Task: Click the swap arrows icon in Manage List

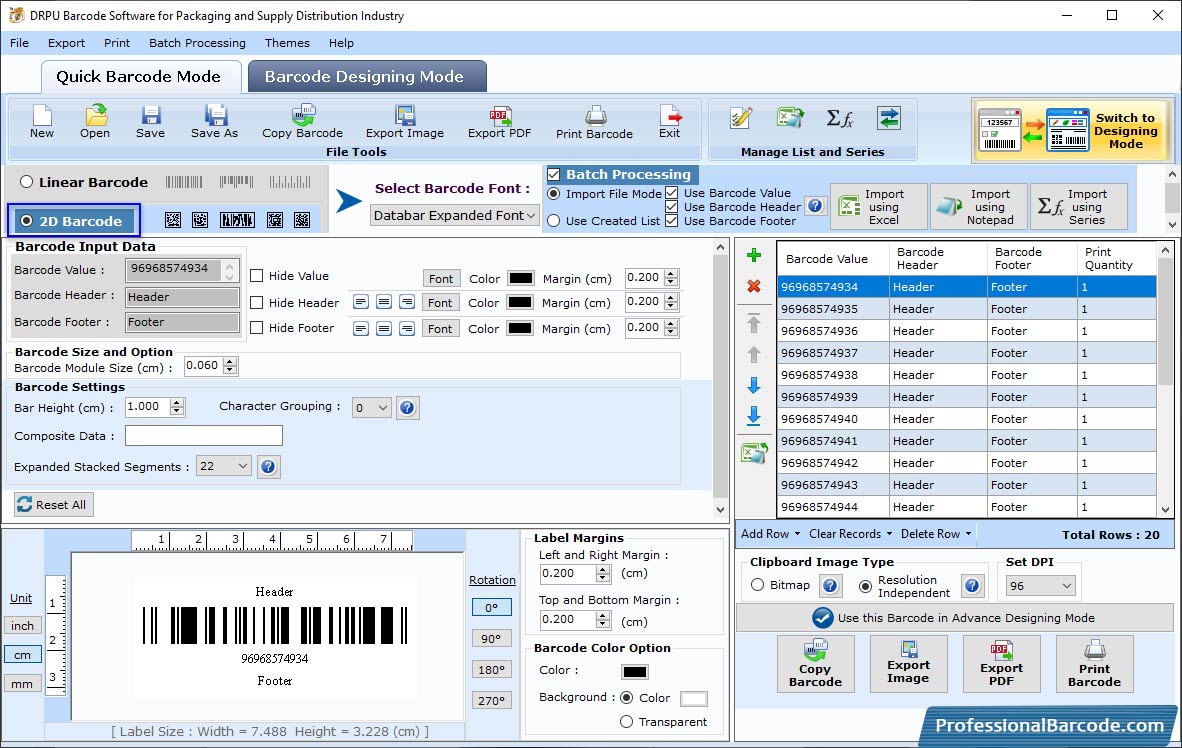Action: tap(889, 118)
